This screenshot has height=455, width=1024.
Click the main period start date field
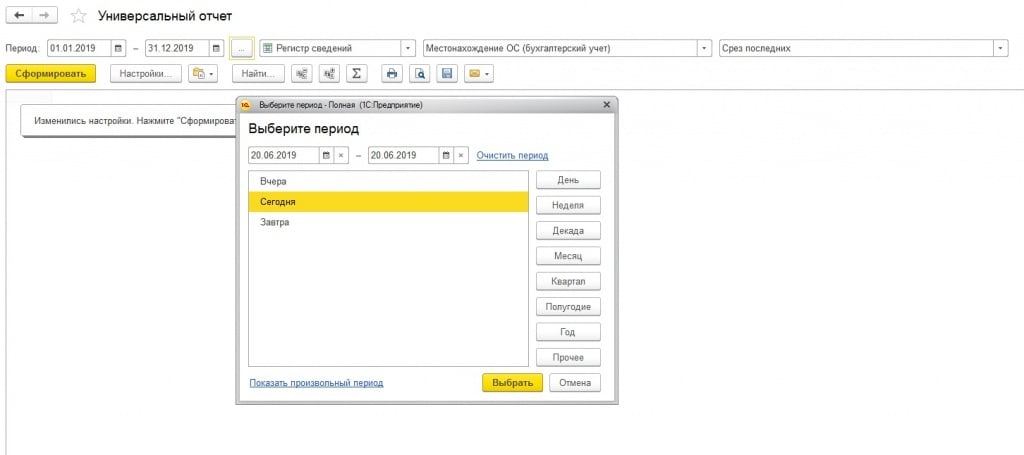(78, 48)
